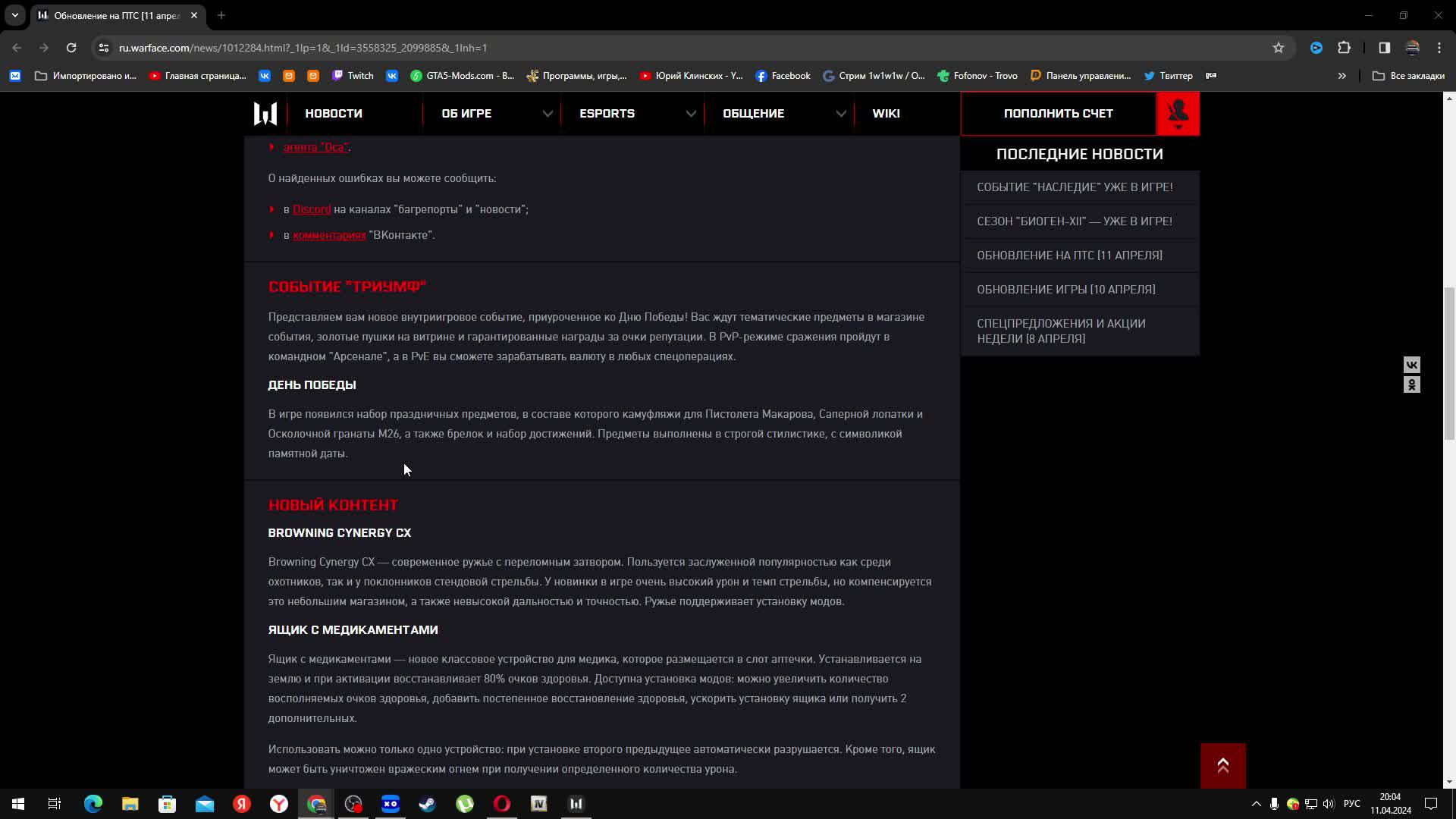Click the Warface logo icon

point(265,114)
